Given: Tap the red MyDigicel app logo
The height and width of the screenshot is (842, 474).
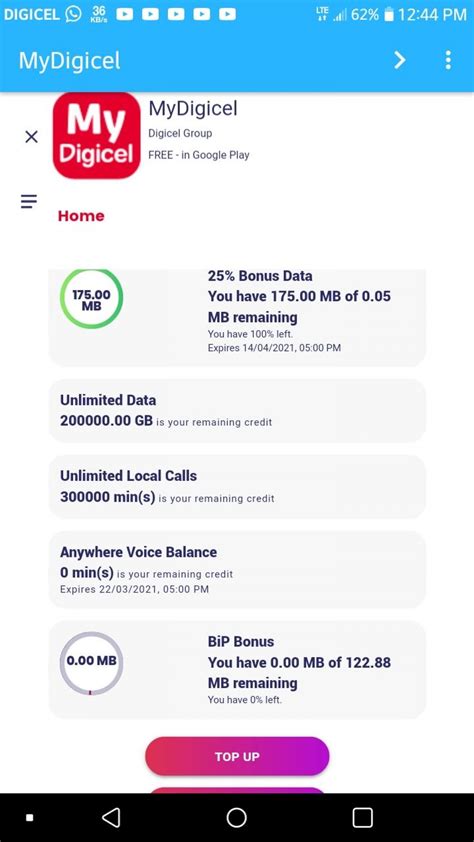Looking at the screenshot, I should (x=97, y=135).
